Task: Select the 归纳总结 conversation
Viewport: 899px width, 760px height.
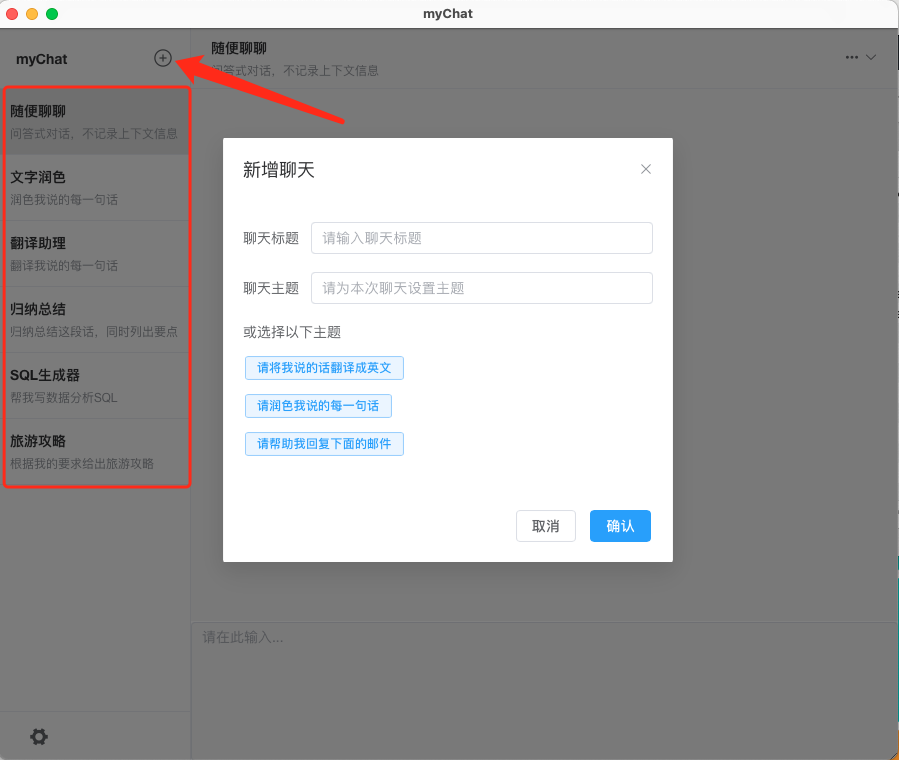Action: pos(95,319)
